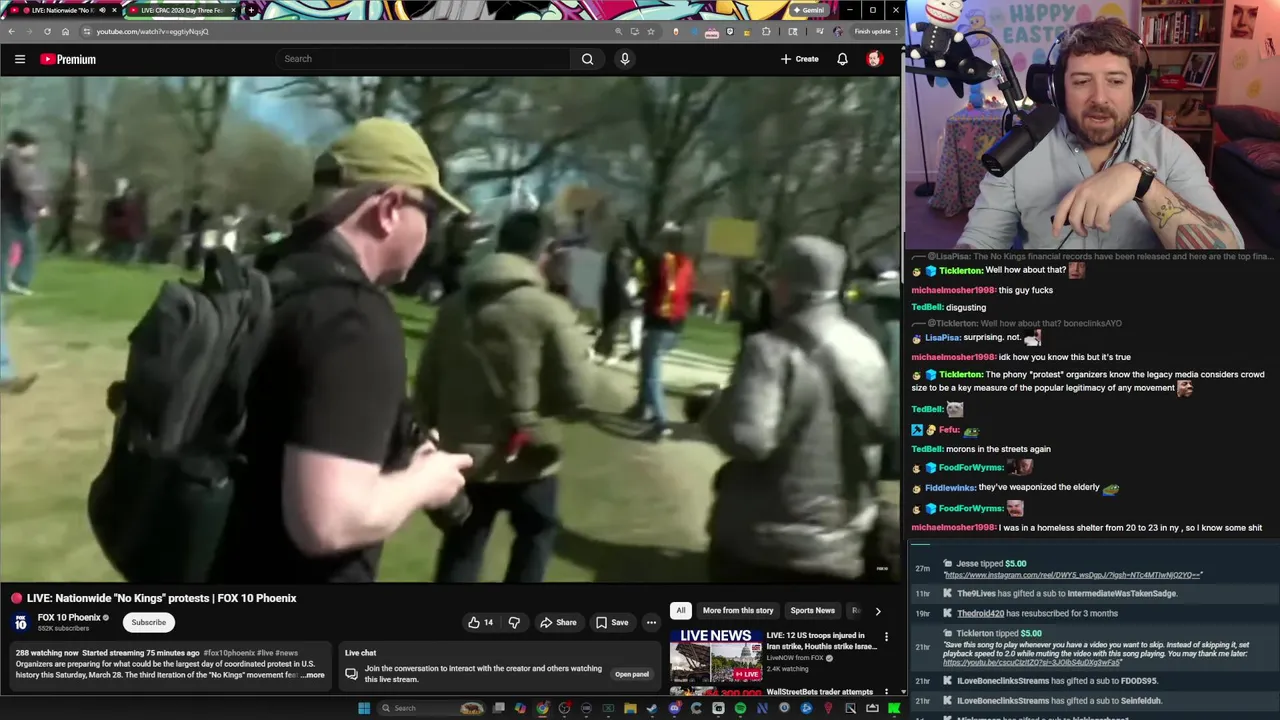Open the Instagram reel link from Jesse
The width and height of the screenshot is (1280, 720).
[x=1073, y=575]
